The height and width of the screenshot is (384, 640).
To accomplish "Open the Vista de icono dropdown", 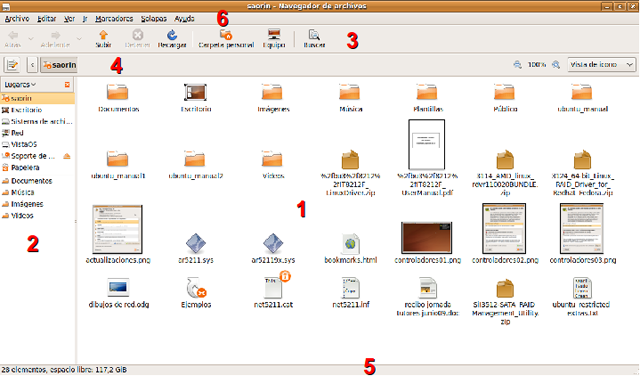I will [x=602, y=64].
